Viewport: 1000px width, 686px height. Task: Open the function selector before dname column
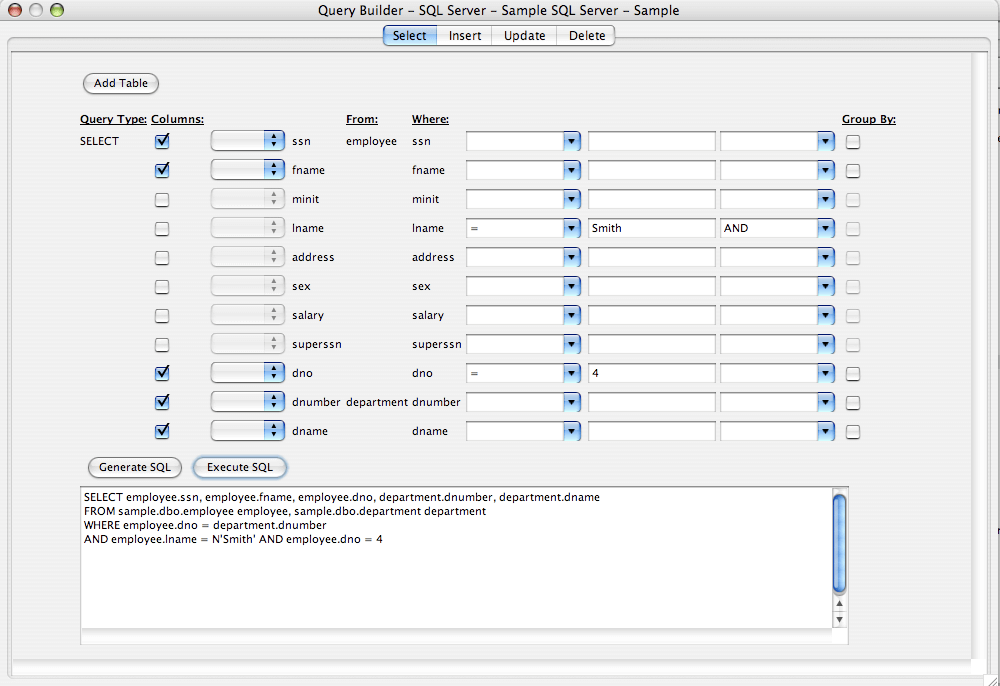click(247, 430)
